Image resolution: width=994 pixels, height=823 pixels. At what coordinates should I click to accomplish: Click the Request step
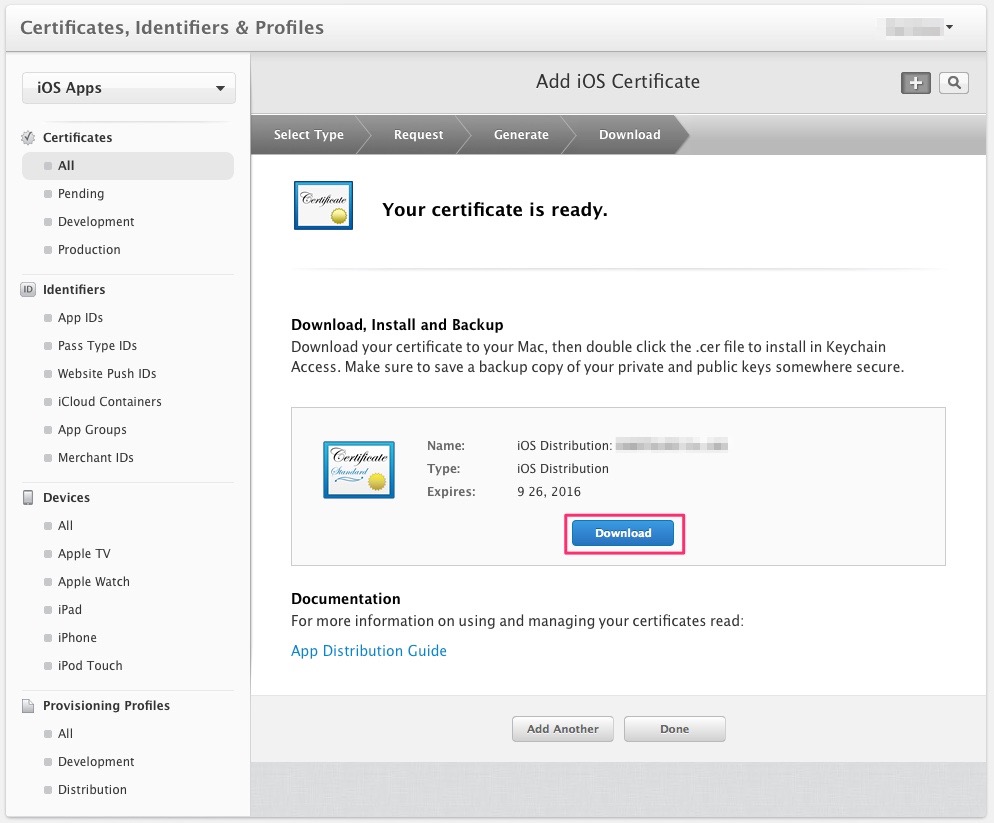(x=418, y=134)
